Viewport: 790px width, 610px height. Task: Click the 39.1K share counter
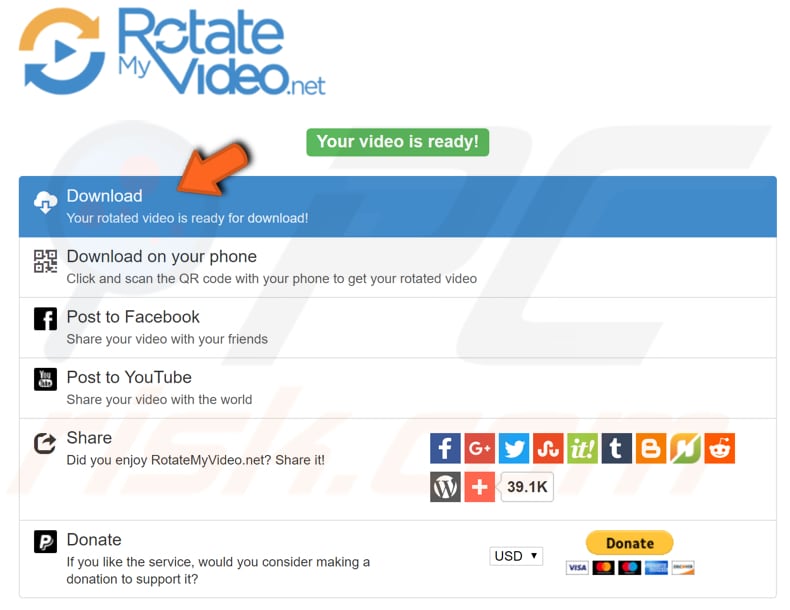[x=527, y=487]
